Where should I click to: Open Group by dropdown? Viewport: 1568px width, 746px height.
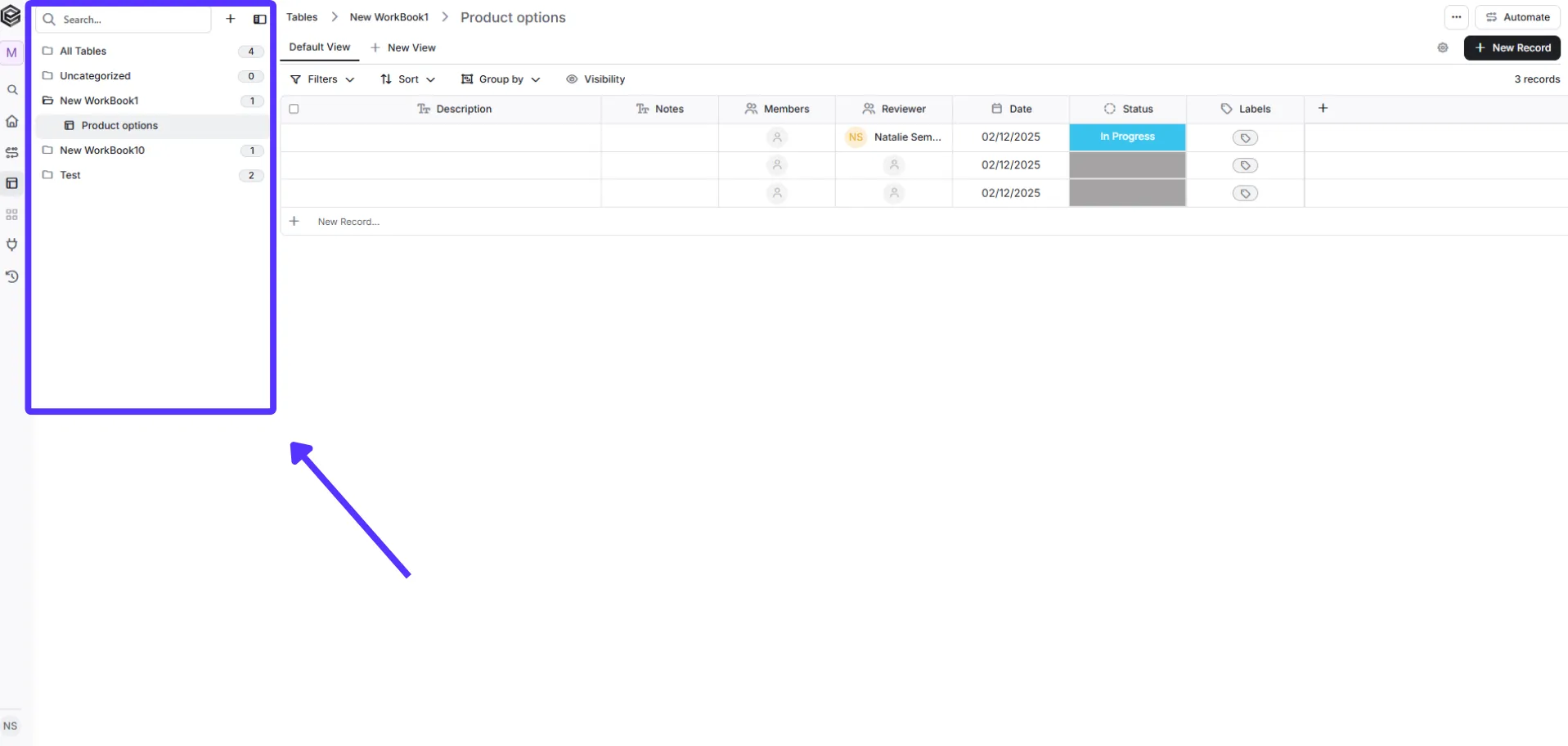pos(501,79)
